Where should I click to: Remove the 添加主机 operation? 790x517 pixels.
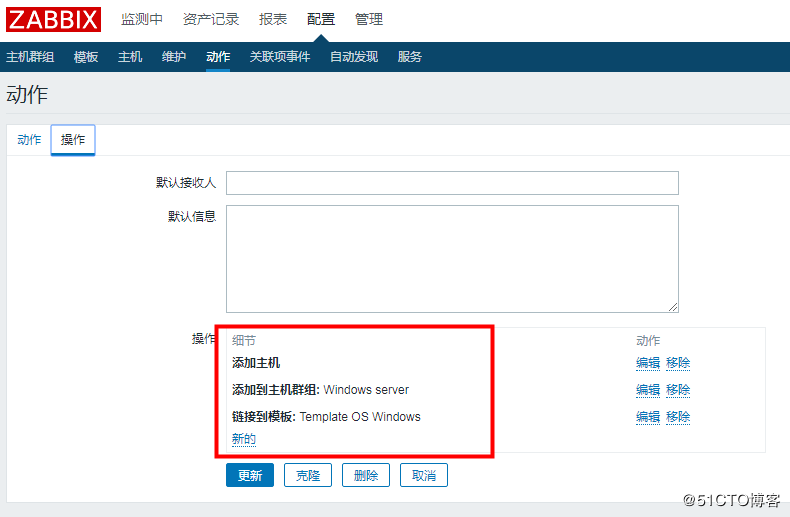(x=678, y=363)
